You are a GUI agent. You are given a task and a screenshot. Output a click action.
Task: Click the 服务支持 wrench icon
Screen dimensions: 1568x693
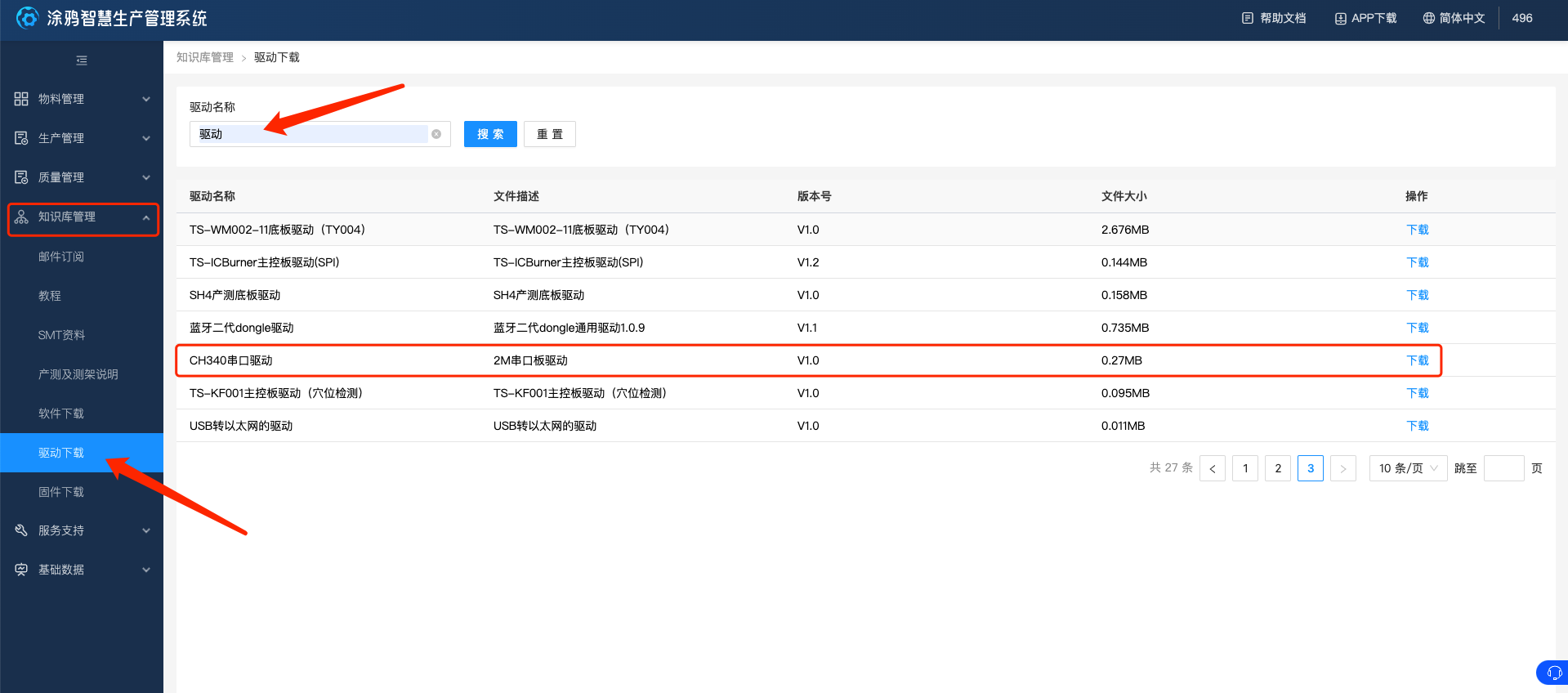pyautogui.click(x=21, y=530)
